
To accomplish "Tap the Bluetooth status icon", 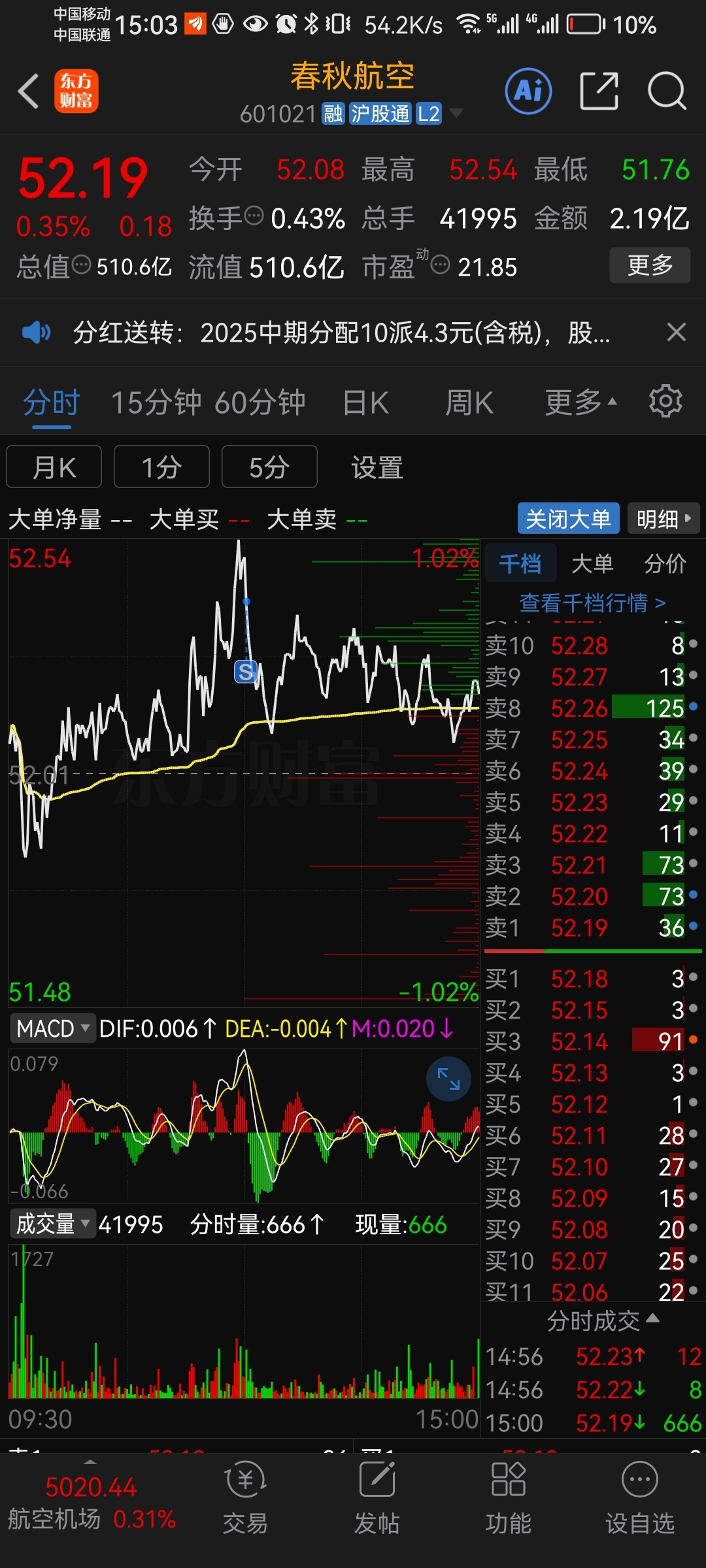I will 311,24.
